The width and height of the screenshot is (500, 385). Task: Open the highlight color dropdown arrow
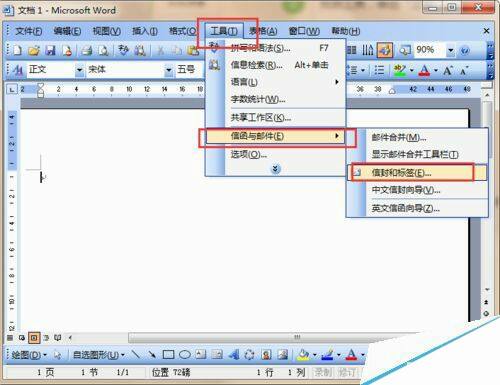(x=412, y=70)
